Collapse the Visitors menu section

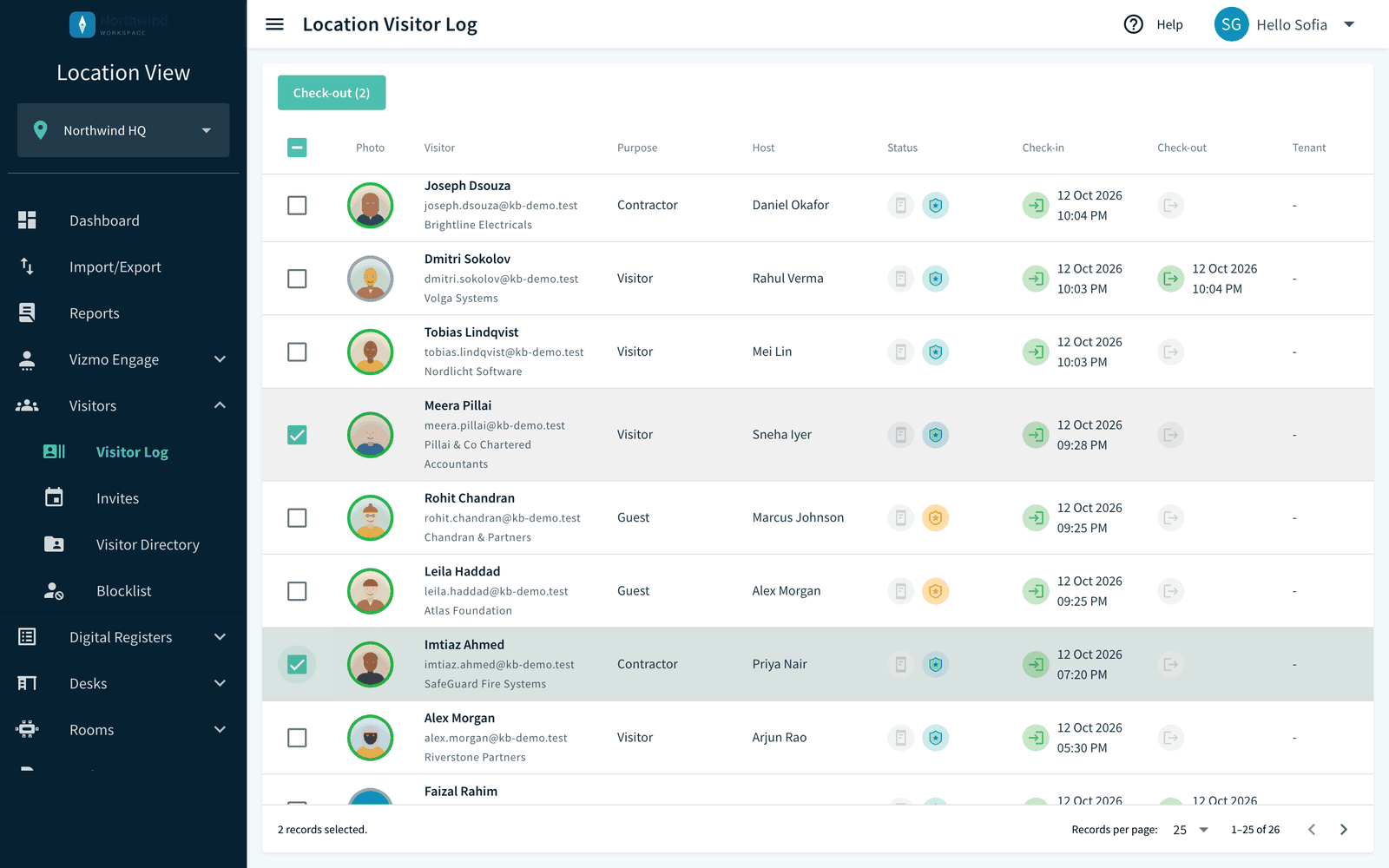123,405
